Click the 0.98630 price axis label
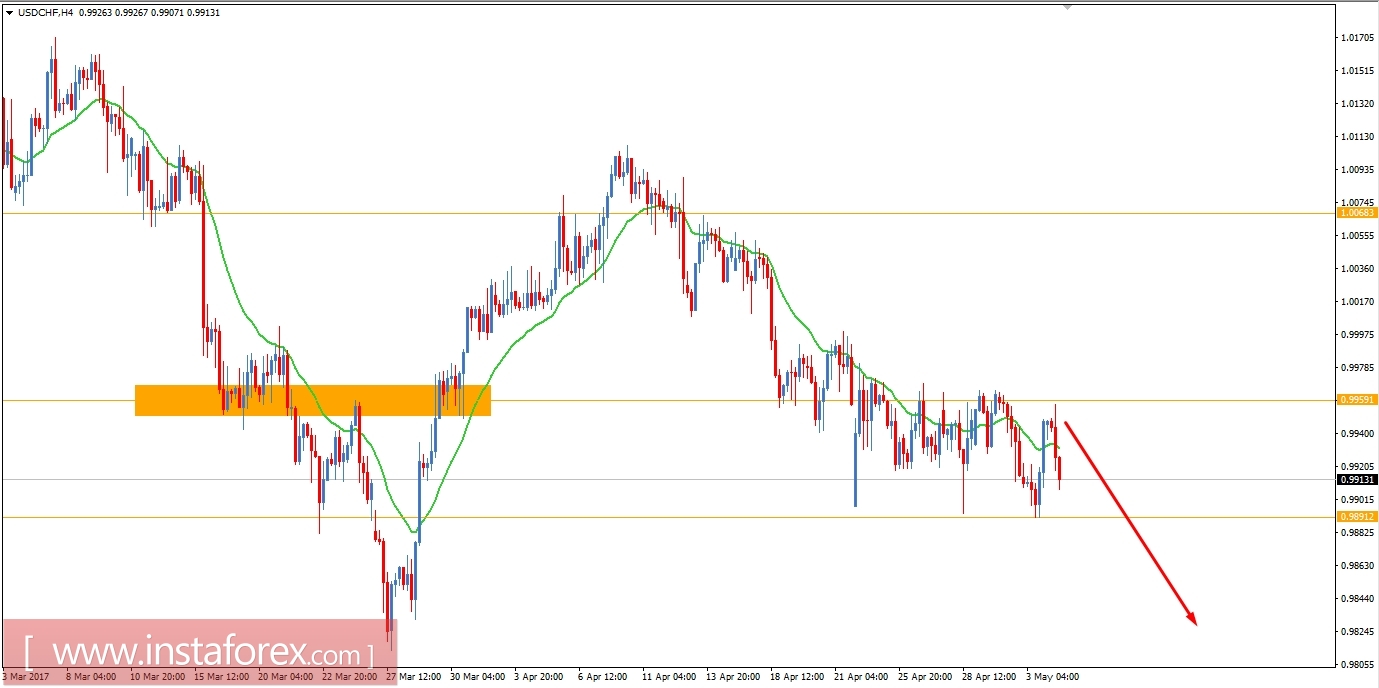The width and height of the screenshot is (1379, 688). point(1358,566)
